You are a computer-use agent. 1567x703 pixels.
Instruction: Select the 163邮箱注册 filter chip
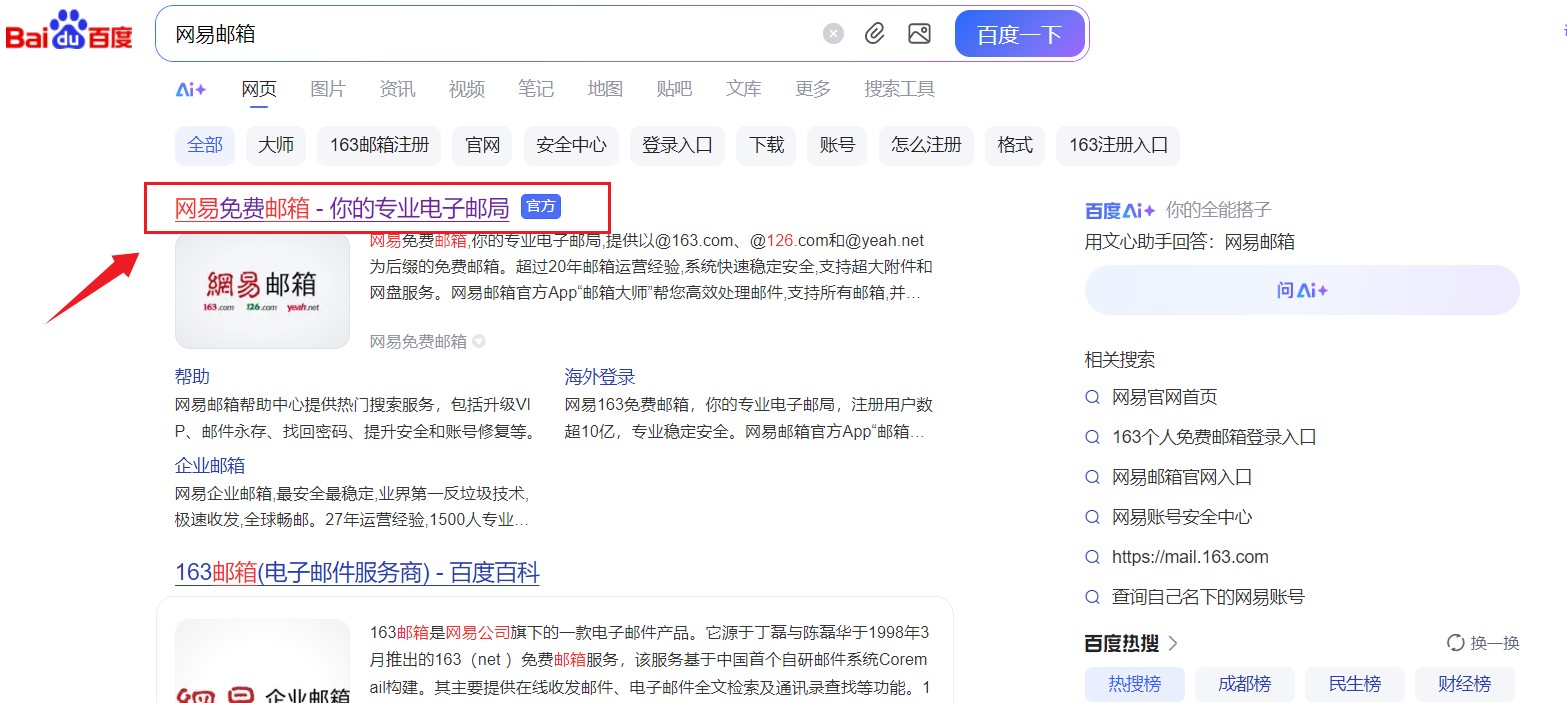[379, 145]
